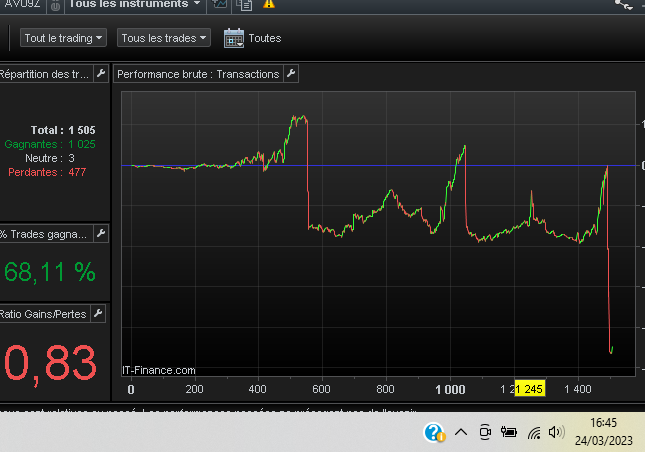Click the 0,83 gain/loss ratio value
This screenshot has height=452, width=645.
[x=50, y=364]
